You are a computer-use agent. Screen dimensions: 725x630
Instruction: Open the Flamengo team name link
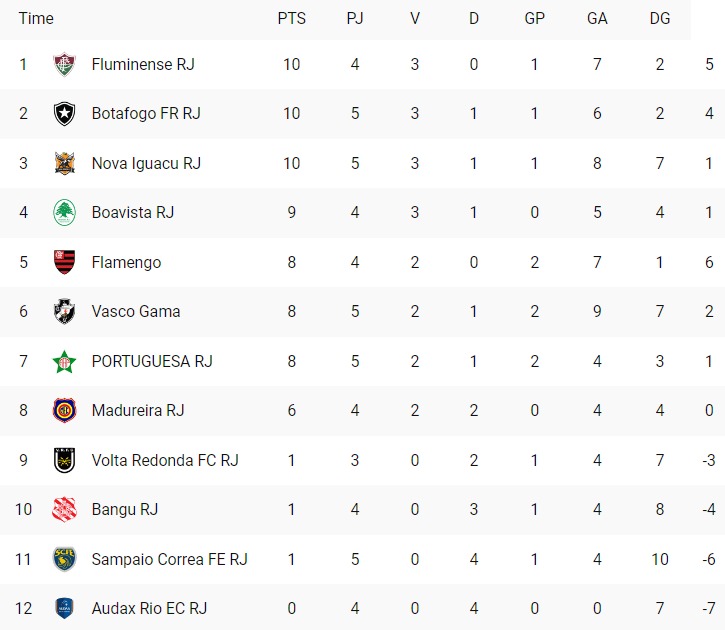coord(126,263)
